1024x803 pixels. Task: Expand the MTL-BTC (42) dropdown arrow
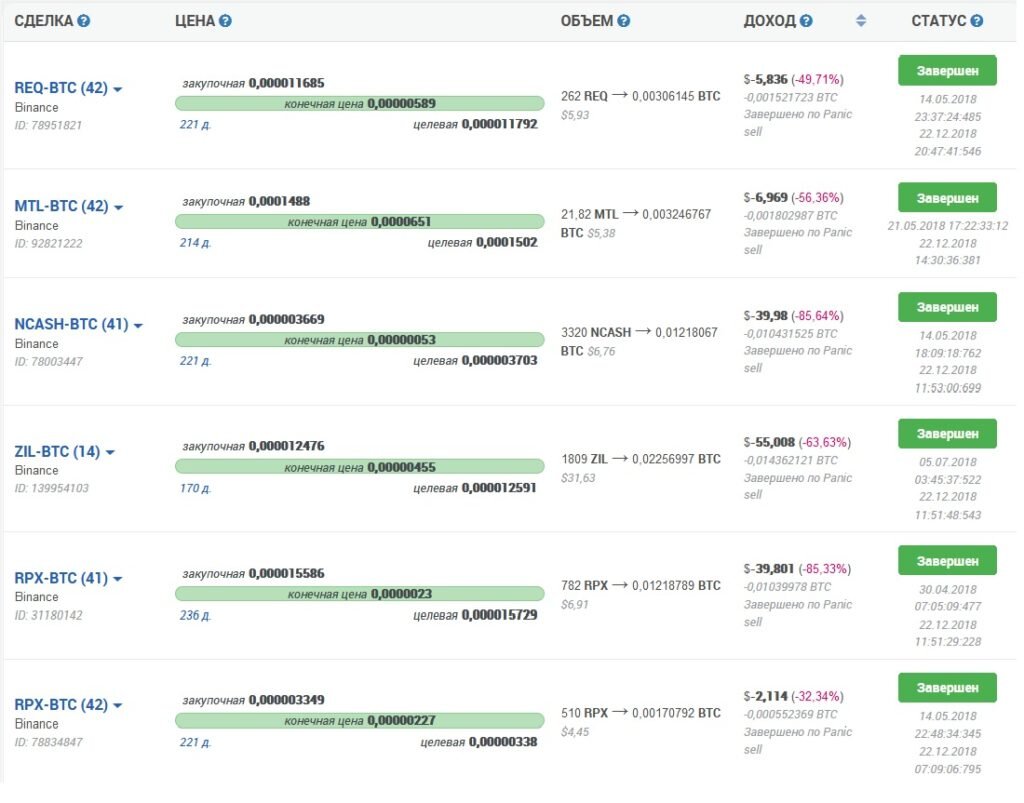(x=118, y=208)
